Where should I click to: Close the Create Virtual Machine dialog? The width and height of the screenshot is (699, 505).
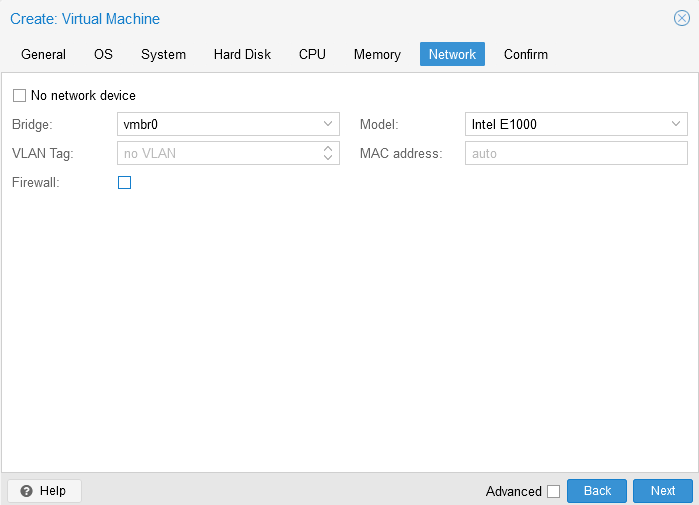(682, 18)
